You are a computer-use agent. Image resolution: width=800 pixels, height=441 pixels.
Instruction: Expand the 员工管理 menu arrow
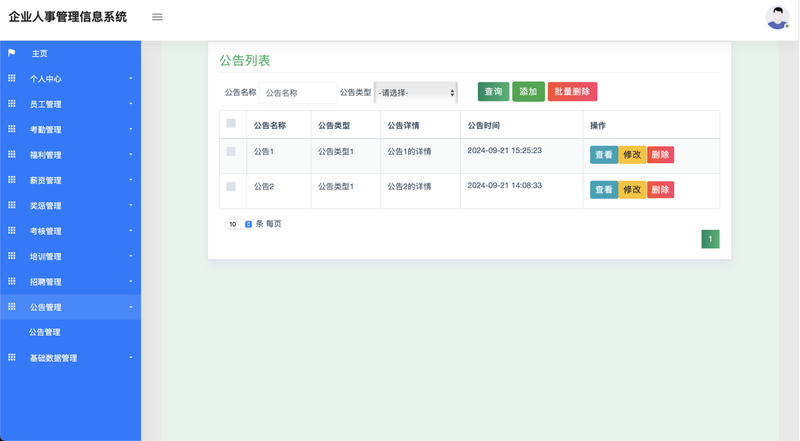[x=131, y=104]
